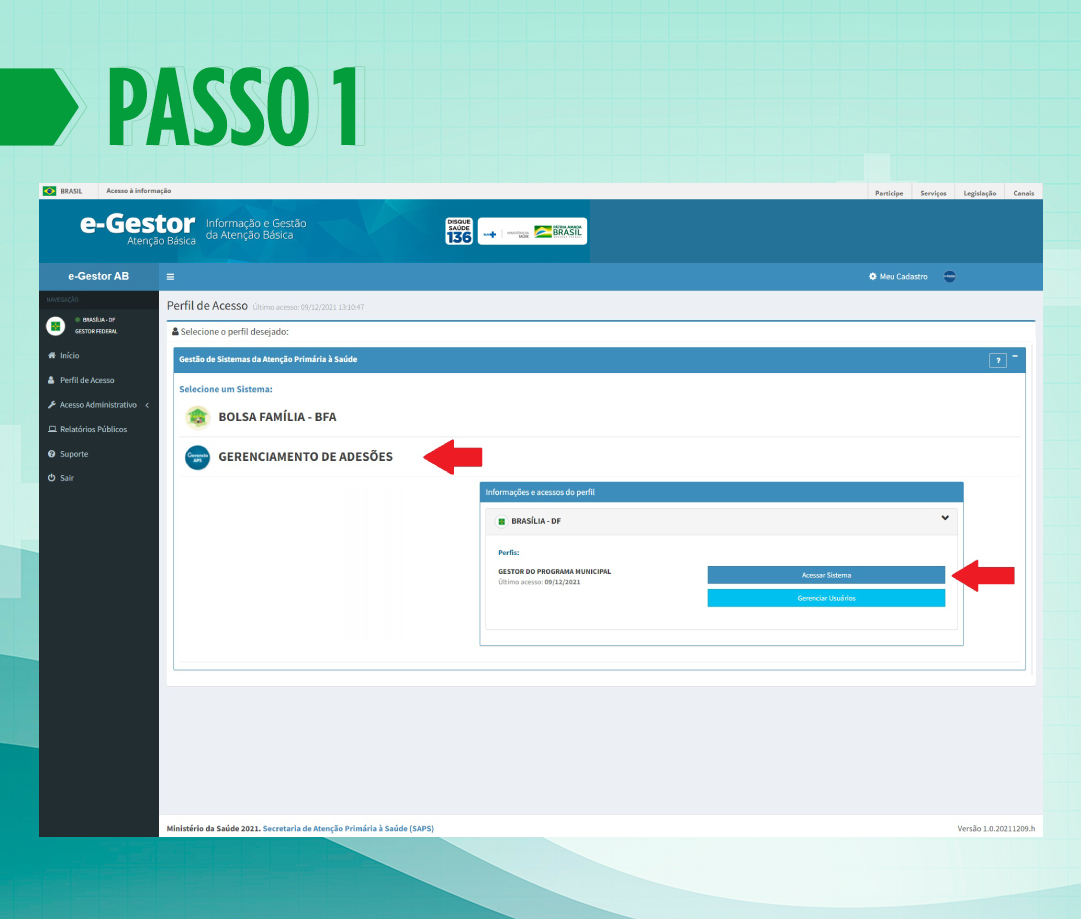Expand Acesso Administrativo submenu arrow
Viewport: 1081px width, 919px height.
point(147,405)
